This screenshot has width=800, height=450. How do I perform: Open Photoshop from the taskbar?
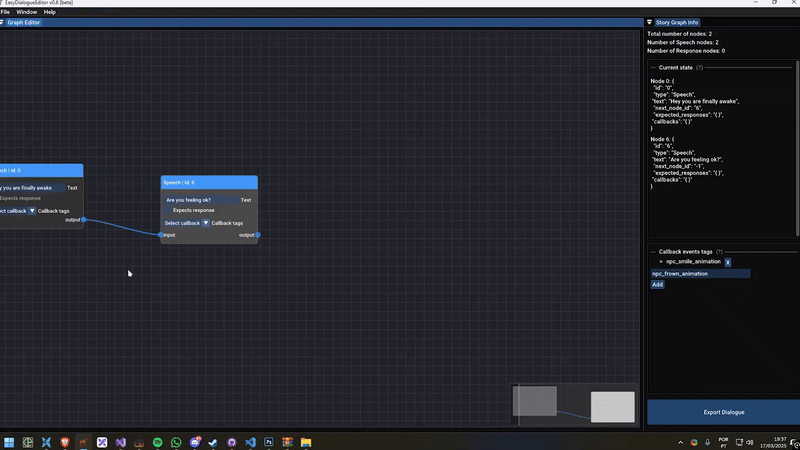coord(269,442)
